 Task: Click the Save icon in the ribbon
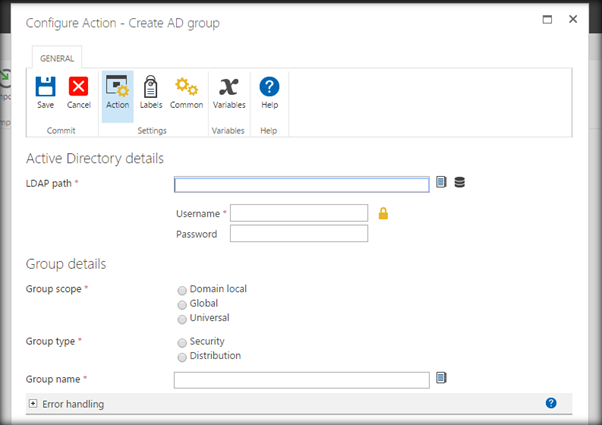pos(45,90)
